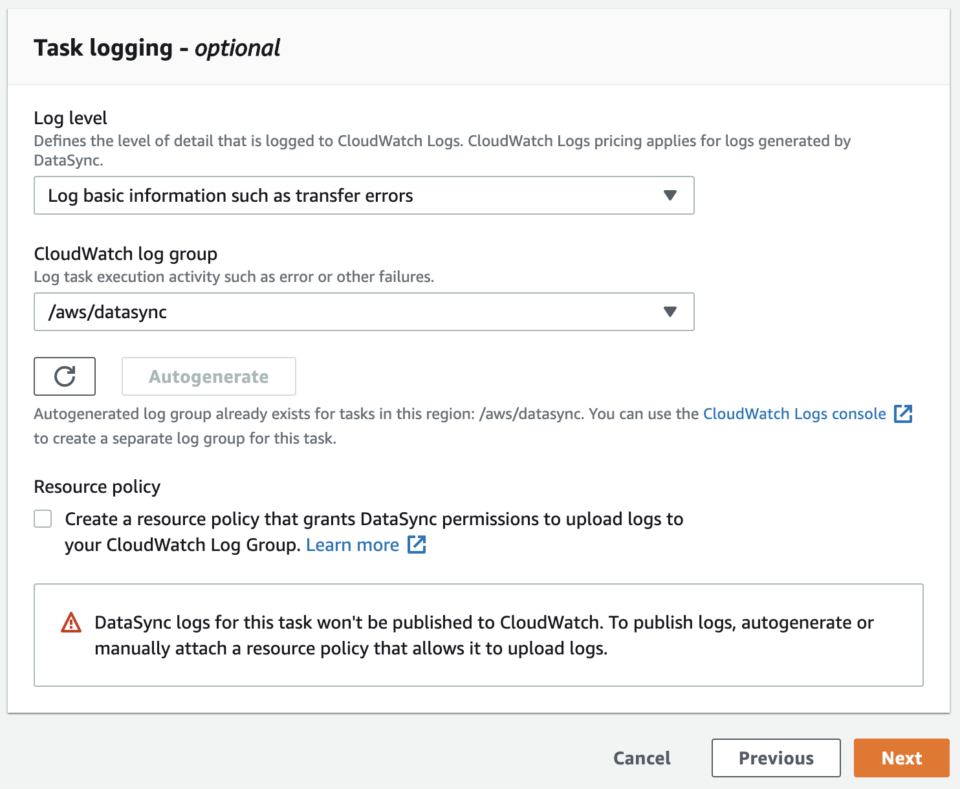Expand the selector showing /aws/datasync
This screenshot has width=960, height=789.
(x=364, y=312)
